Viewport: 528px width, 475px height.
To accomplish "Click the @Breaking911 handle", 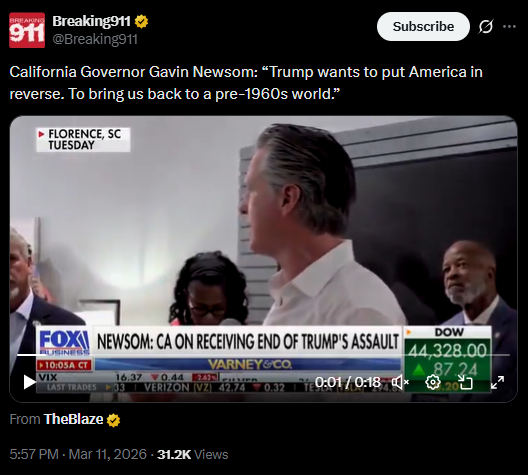I will tap(95, 39).
